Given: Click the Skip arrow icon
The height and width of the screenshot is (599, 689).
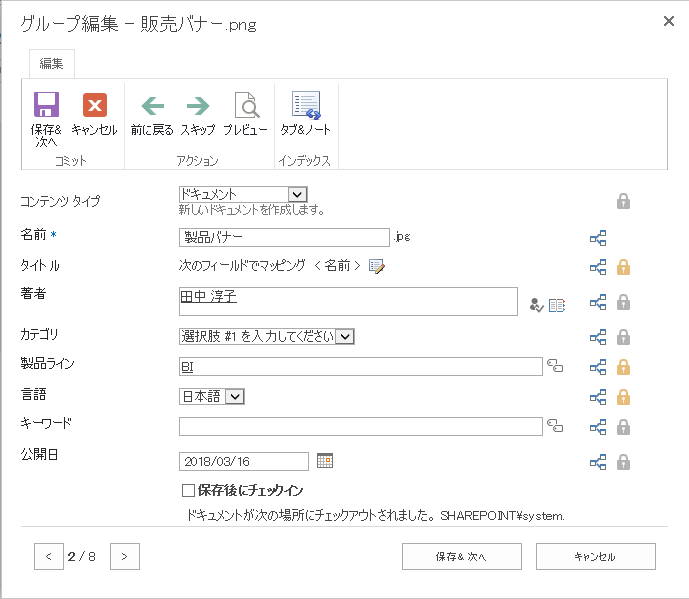Looking at the screenshot, I should click(198, 106).
